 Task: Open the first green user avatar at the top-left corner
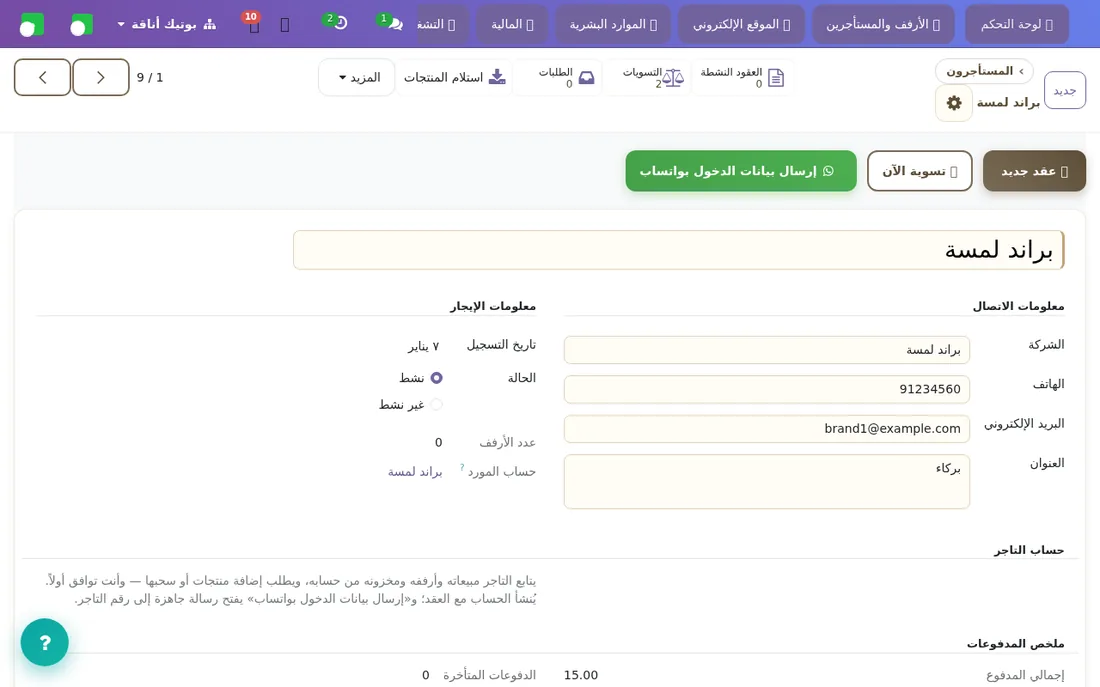click(32, 25)
